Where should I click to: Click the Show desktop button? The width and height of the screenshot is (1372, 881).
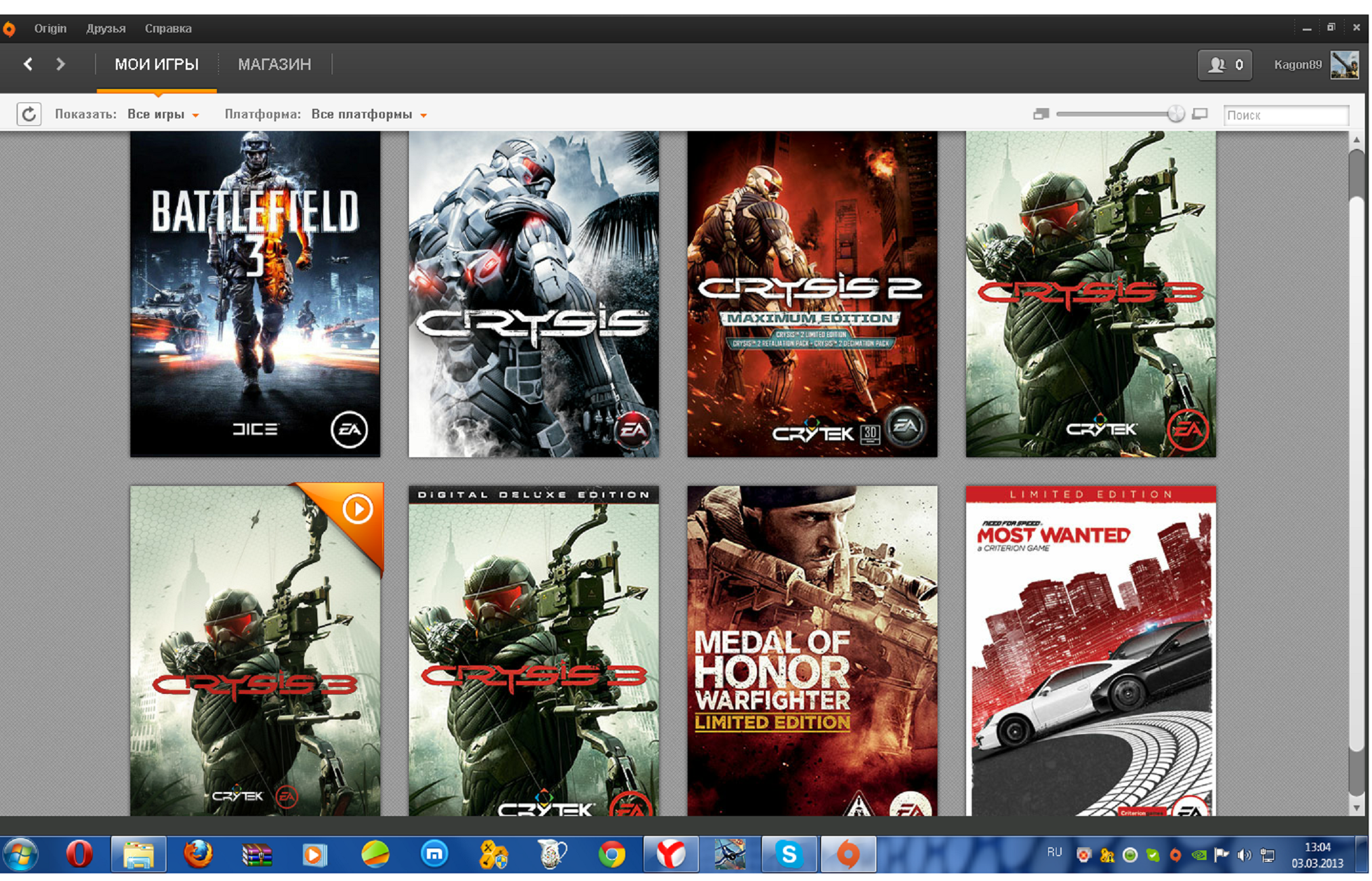[x=1362, y=854]
